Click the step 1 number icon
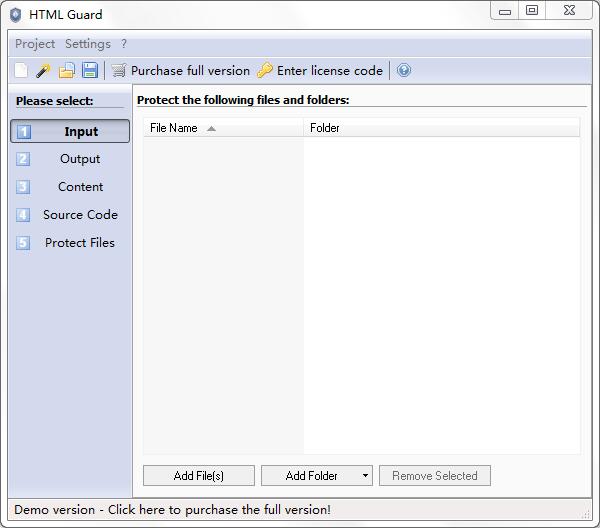The image size is (600, 528). [x=24, y=132]
